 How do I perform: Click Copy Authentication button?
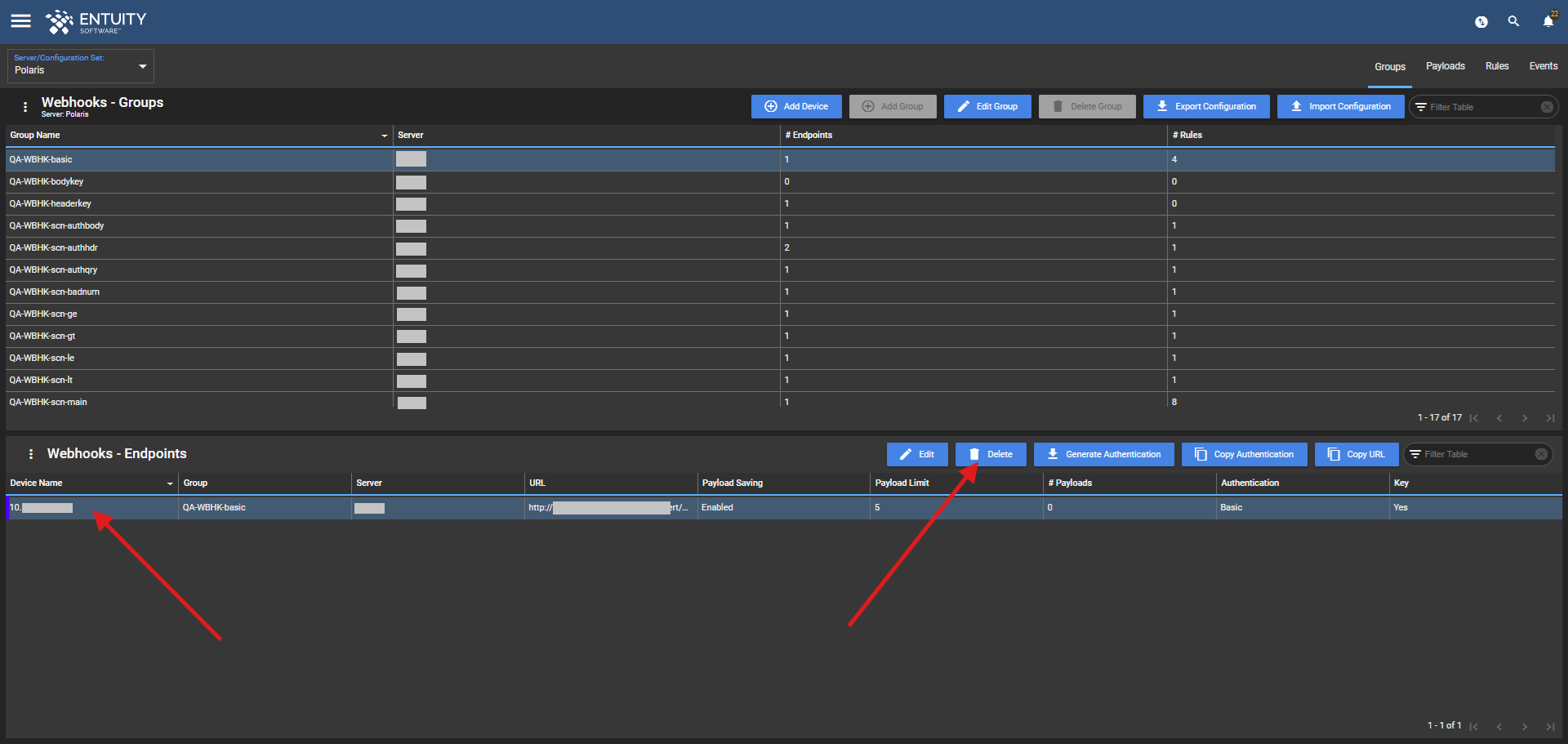(1244, 455)
